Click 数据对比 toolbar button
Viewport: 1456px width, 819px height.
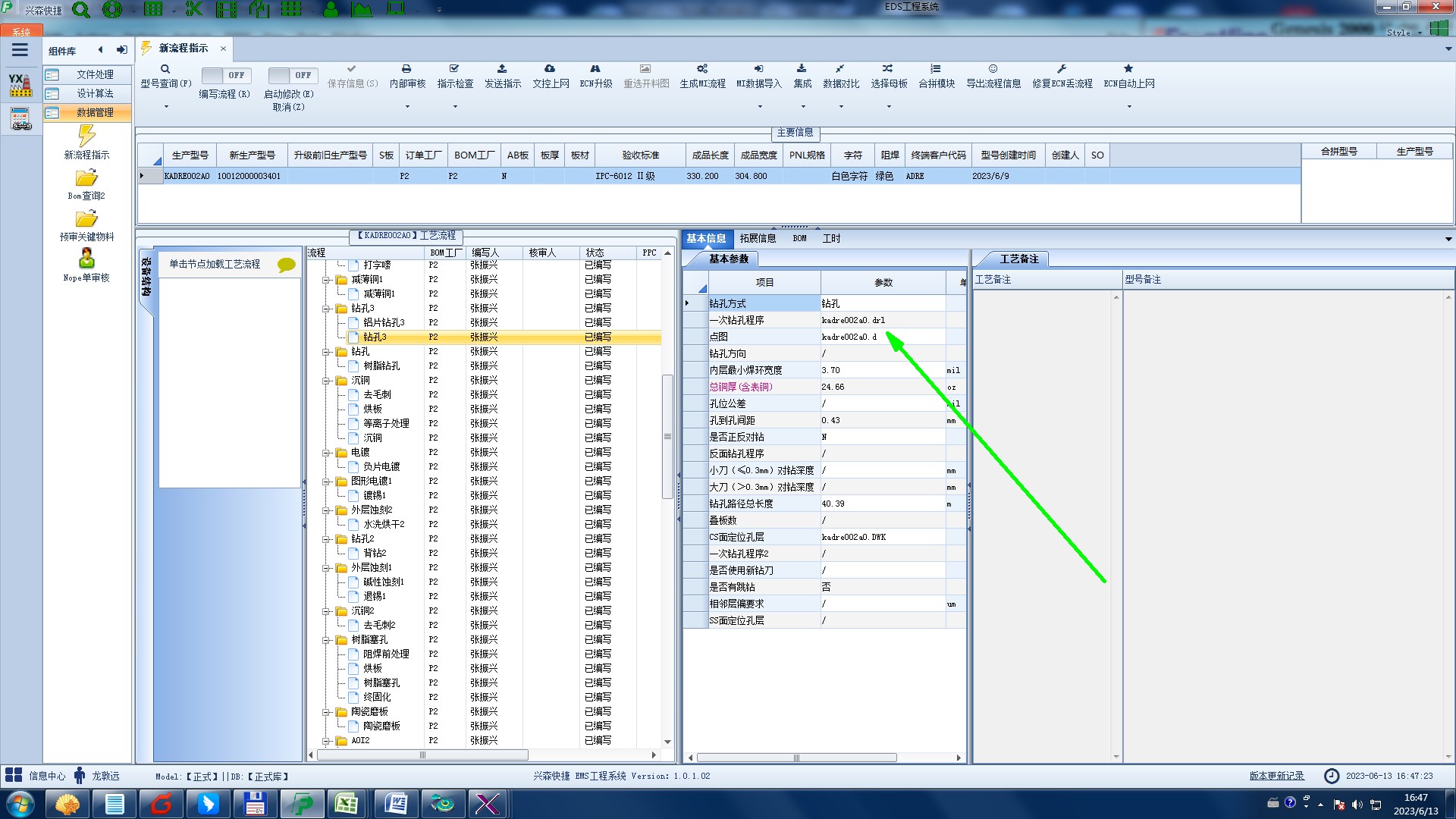pyautogui.click(x=841, y=76)
